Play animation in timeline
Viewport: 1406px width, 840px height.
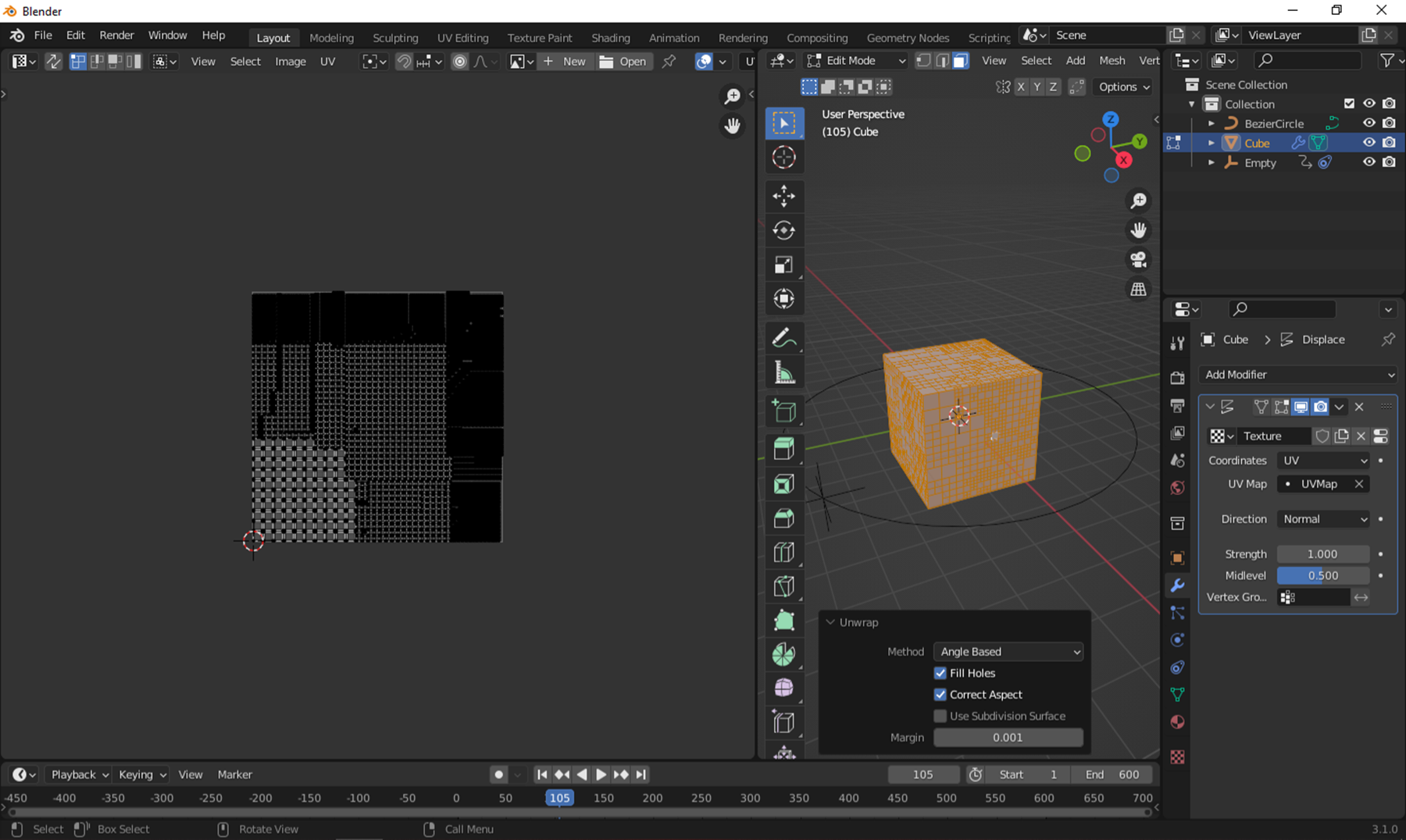[601, 774]
